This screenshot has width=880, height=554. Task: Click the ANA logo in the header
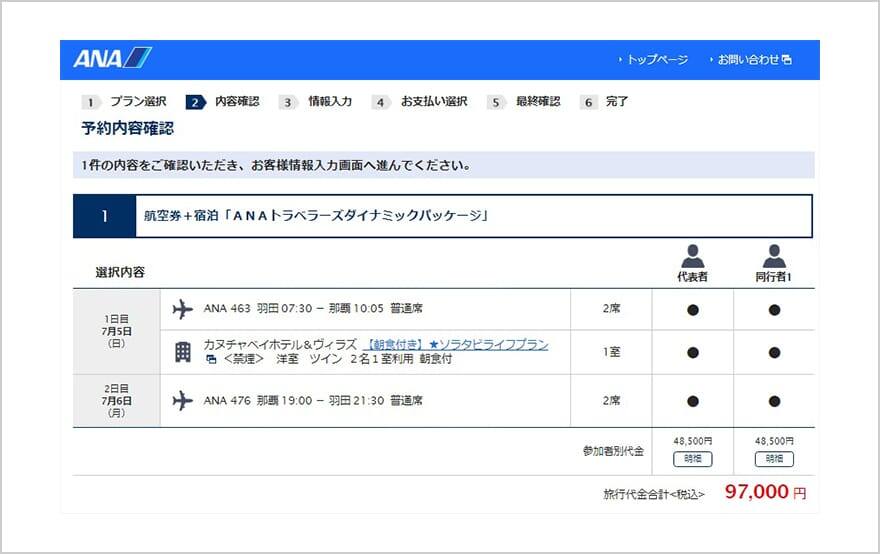click(112, 59)
